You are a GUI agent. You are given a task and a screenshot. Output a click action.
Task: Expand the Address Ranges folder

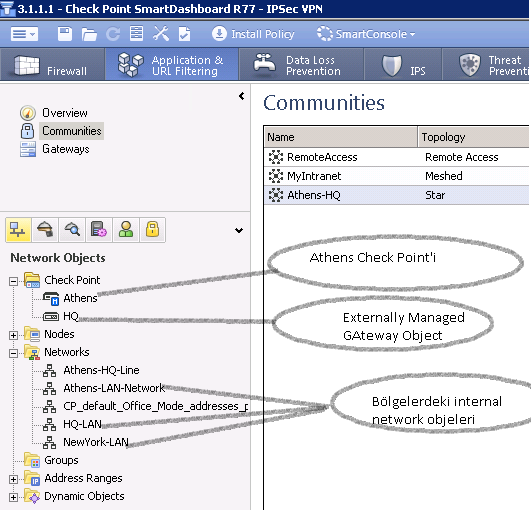13,480
